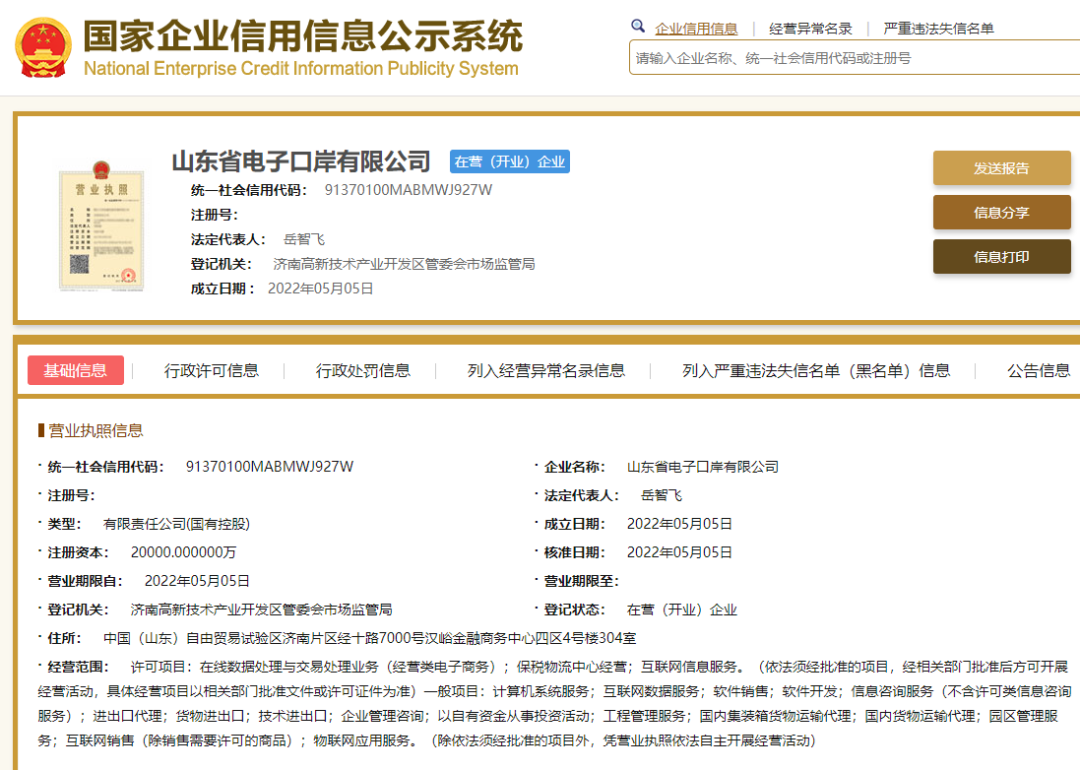The width and height of the screenshot is (1080, 770).
Task: Click the enterprise search input field
Action: (854, 58)
